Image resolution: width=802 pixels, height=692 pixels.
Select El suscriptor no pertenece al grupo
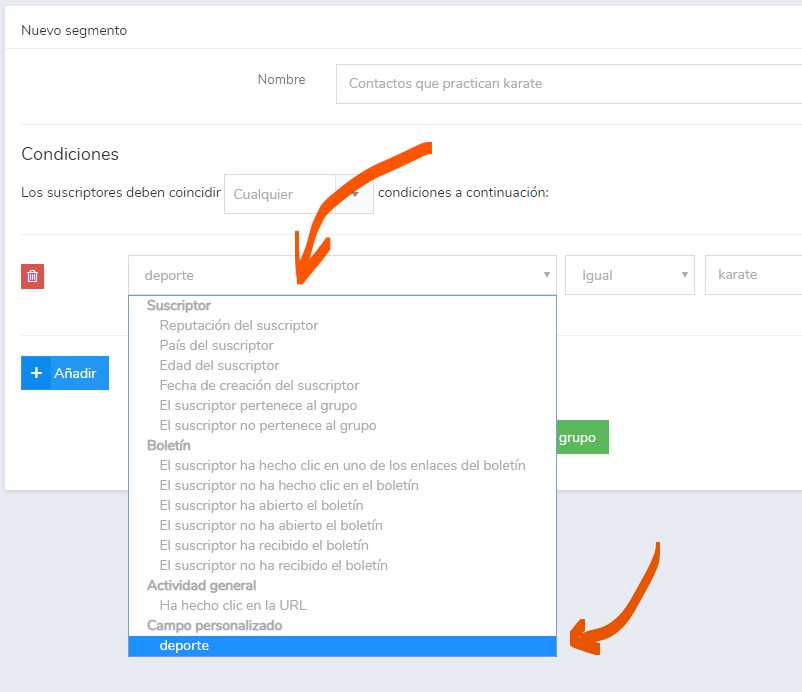pyautogui.click(x=342, y=425)
